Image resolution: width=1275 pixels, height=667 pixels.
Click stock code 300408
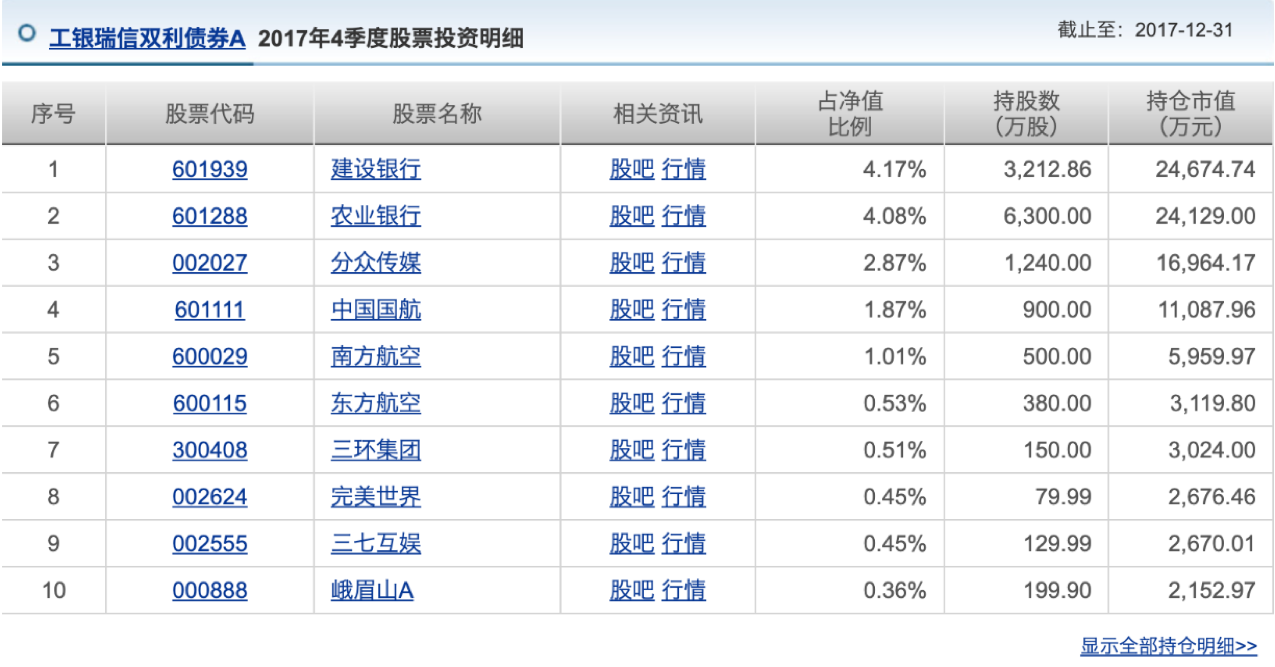pyautogui.click(x=210, y=450)
